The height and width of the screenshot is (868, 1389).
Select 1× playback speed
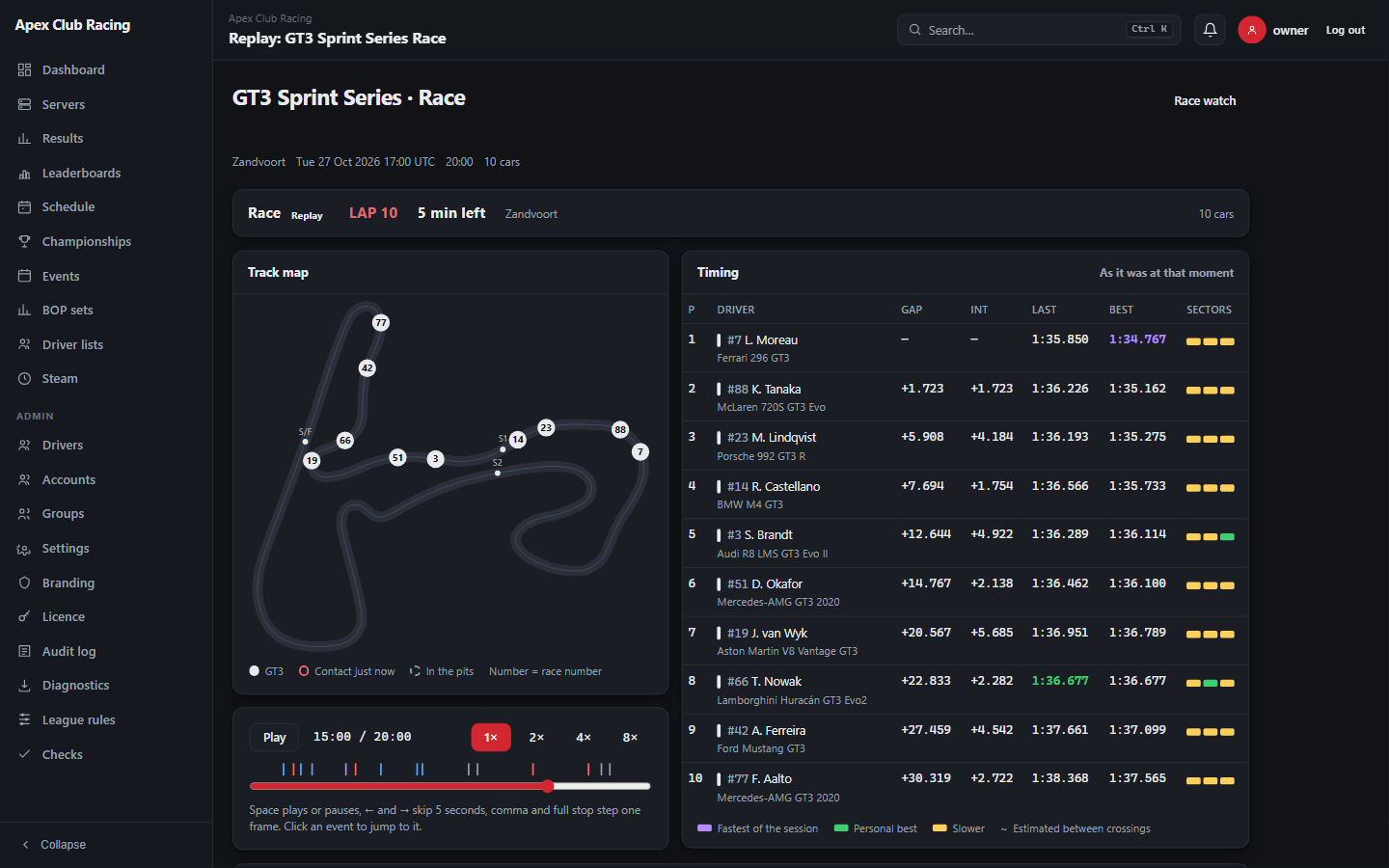[491, 737]
